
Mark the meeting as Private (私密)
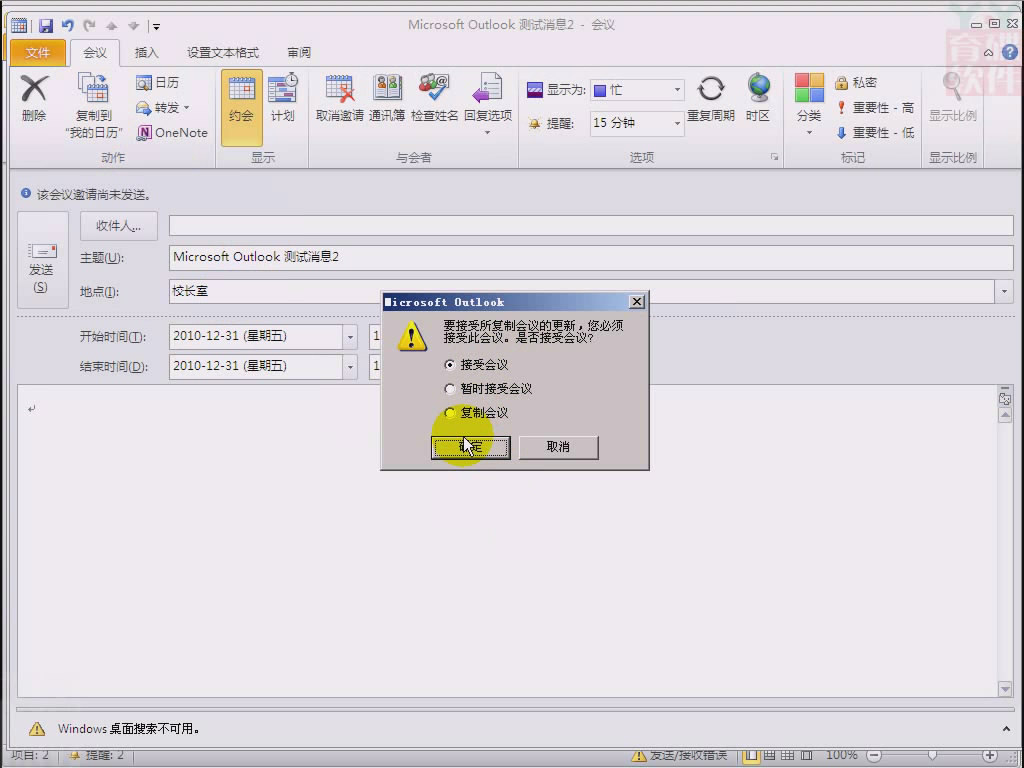856,83
